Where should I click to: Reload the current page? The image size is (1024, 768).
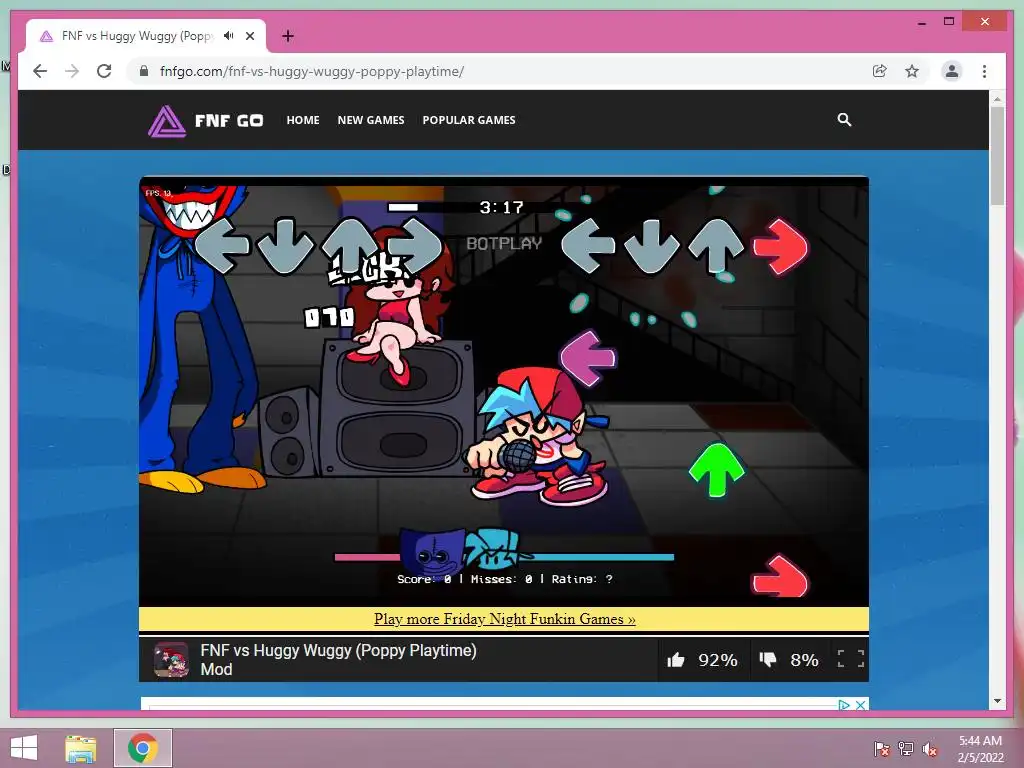click(x=104, y=71)
